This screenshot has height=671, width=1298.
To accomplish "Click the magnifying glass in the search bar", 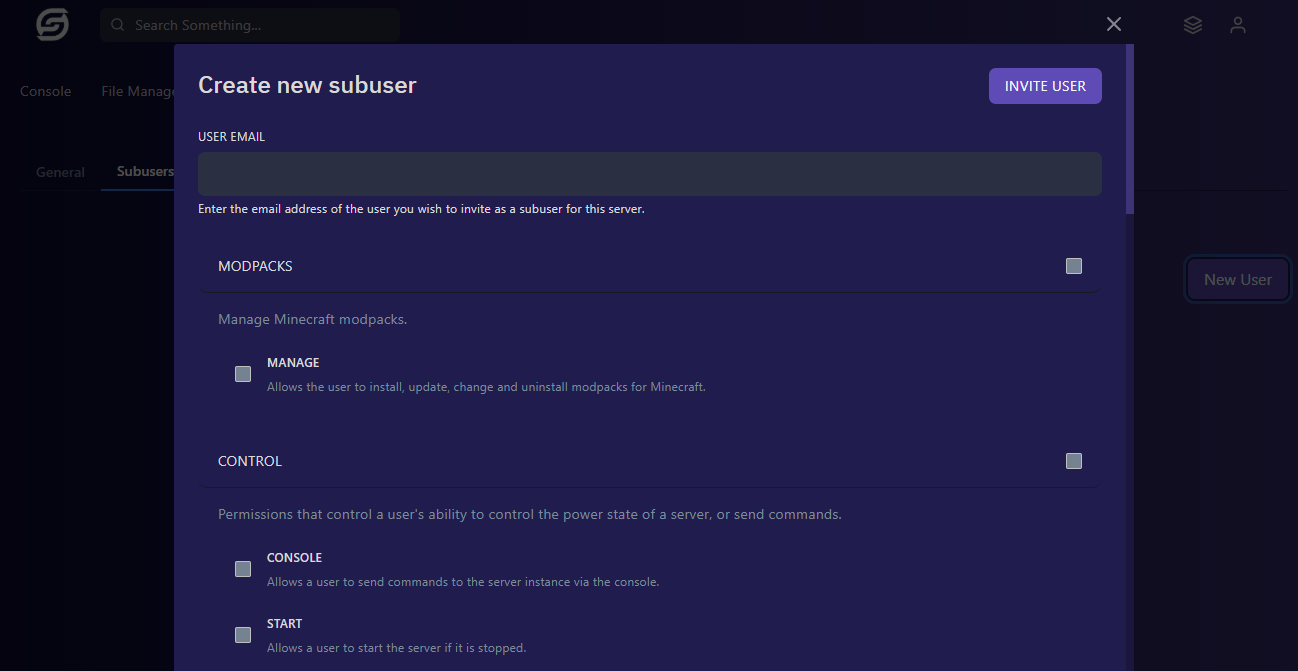I will coord(117,24).
